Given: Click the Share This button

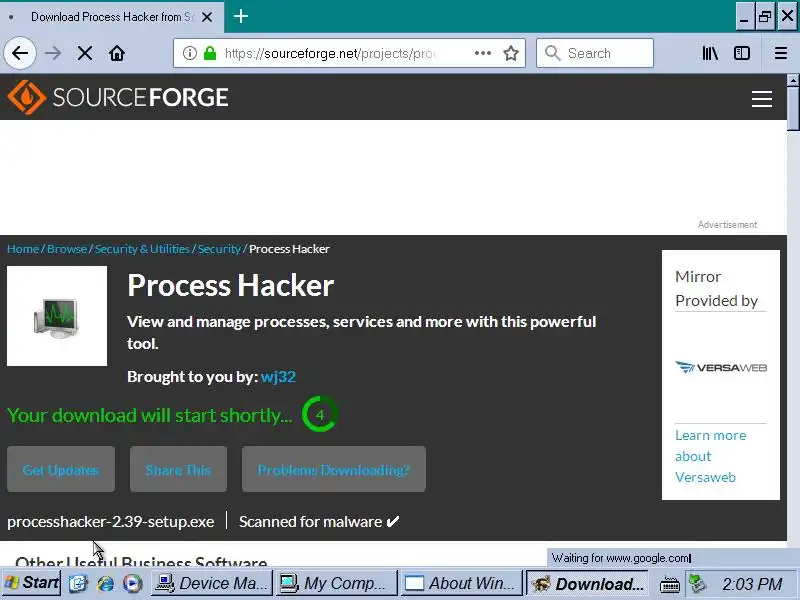Looking at the screenshot, I should pos(178,469).
